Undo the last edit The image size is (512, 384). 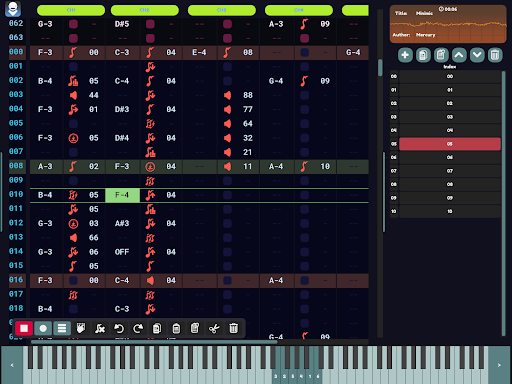(119, 328)
